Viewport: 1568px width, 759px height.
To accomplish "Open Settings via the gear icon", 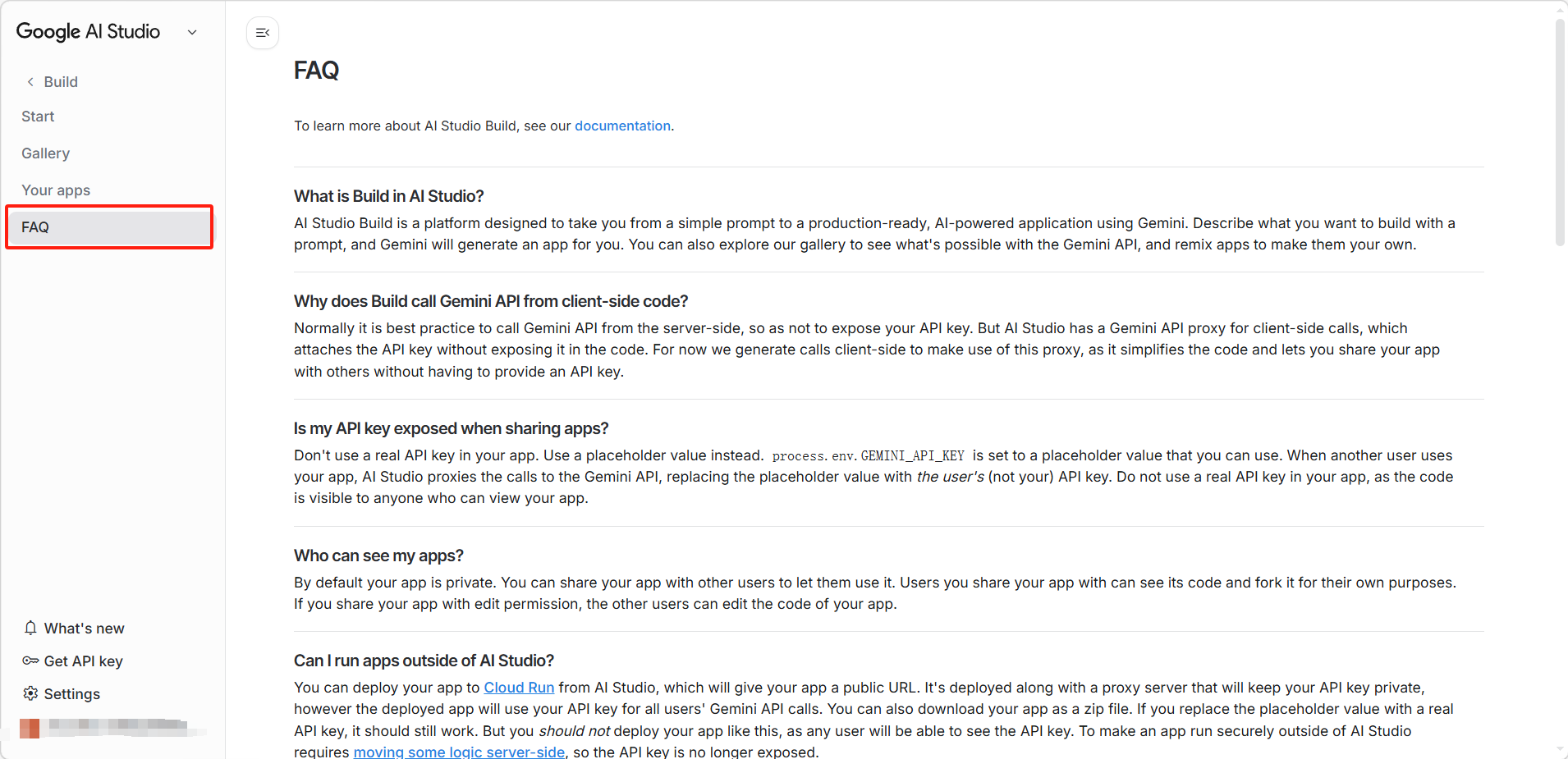I will coord(30,693).
